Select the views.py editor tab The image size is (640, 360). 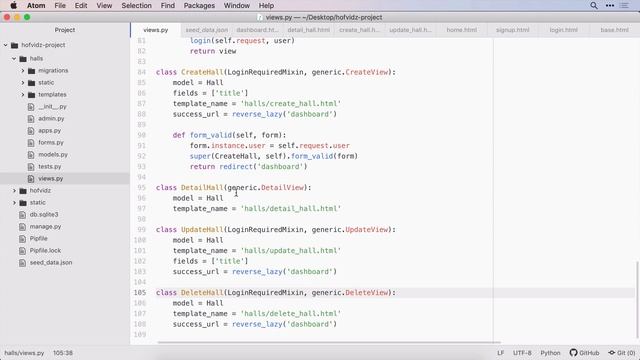point(156,30)
